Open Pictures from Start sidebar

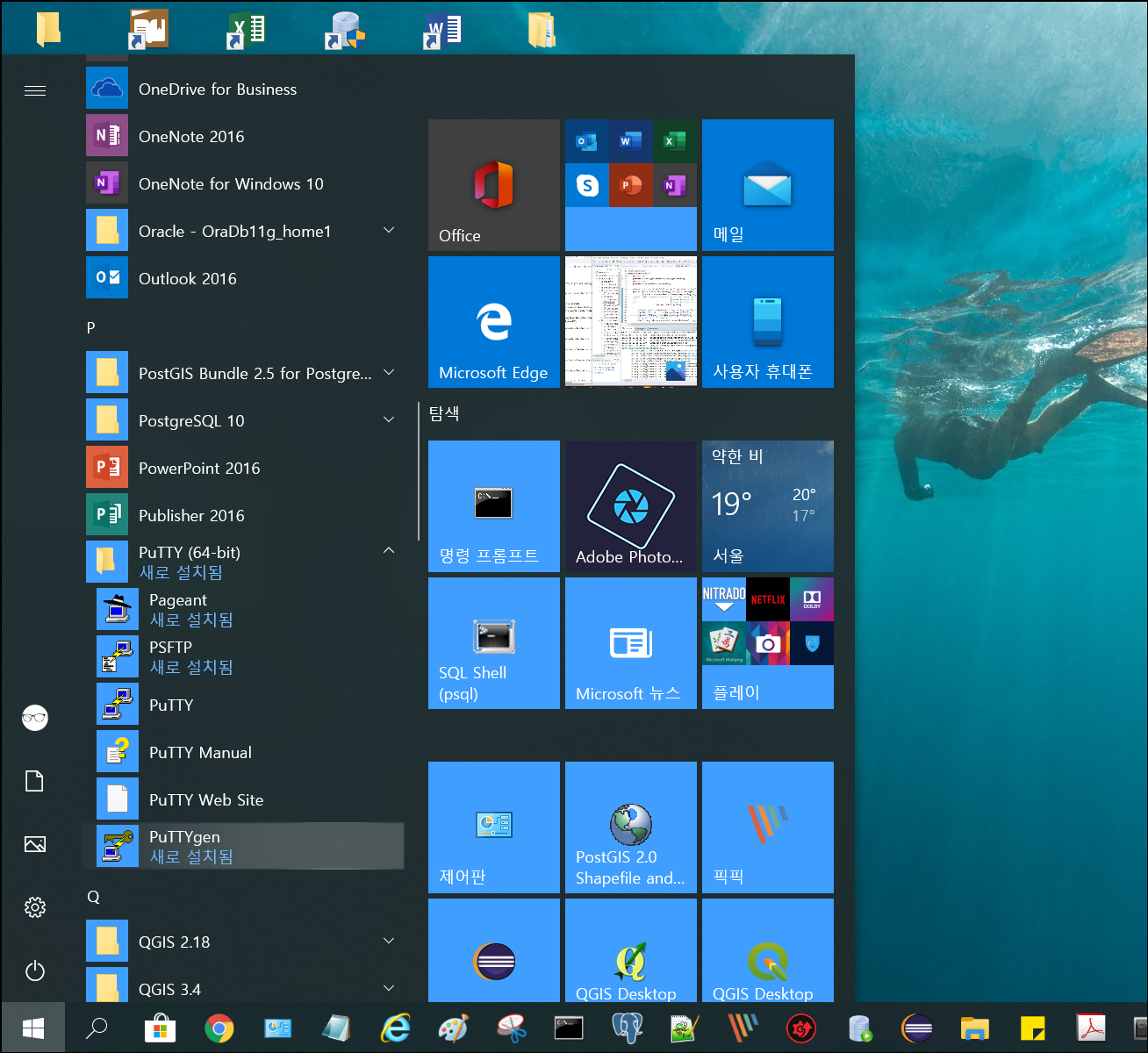(35, 844)
